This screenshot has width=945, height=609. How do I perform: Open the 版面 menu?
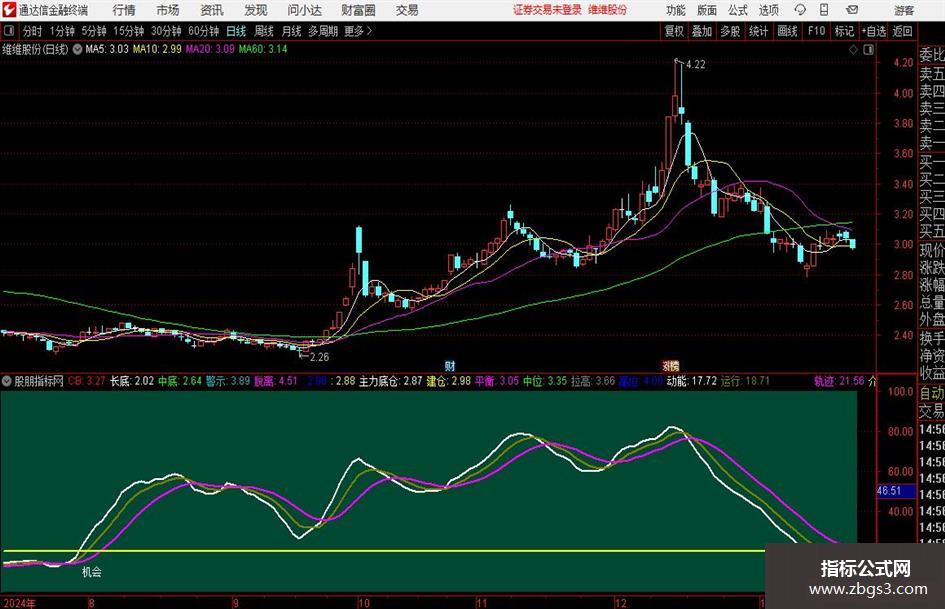coord(707,10)
